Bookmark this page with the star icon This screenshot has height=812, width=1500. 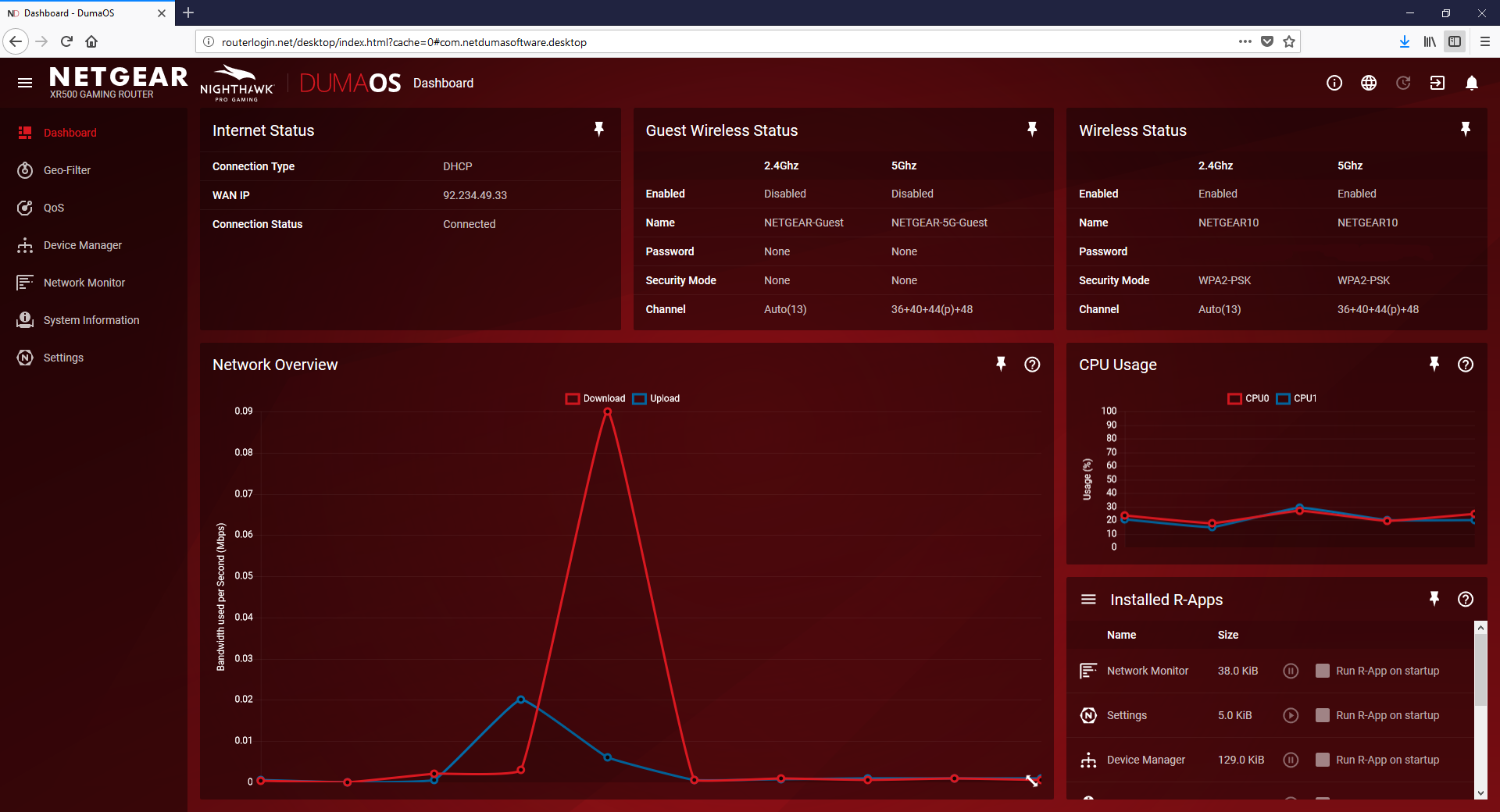click(1289, 41)
